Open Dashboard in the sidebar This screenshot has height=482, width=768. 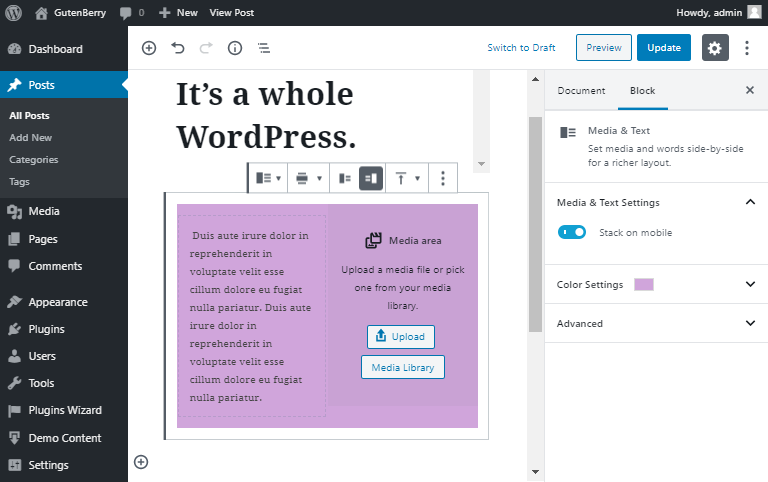(64, 49)
